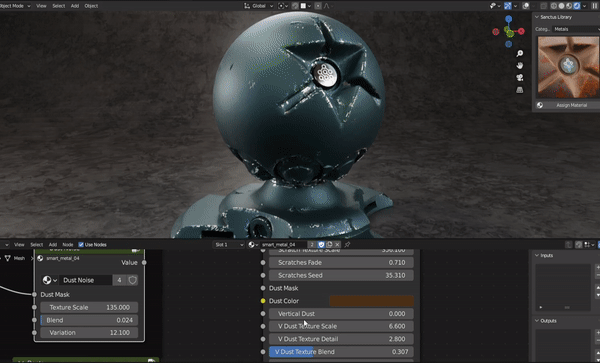Open the Global transform orientation dropdown

(259, 6)
